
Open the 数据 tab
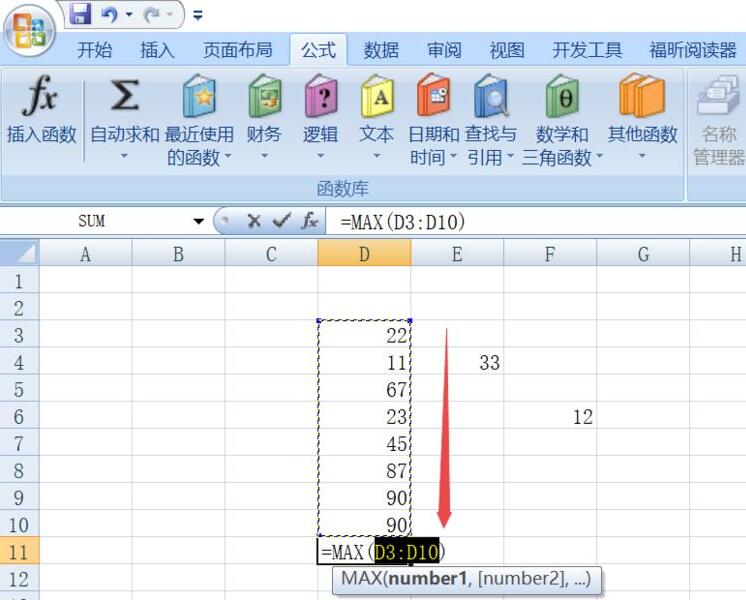pos(381,49)
